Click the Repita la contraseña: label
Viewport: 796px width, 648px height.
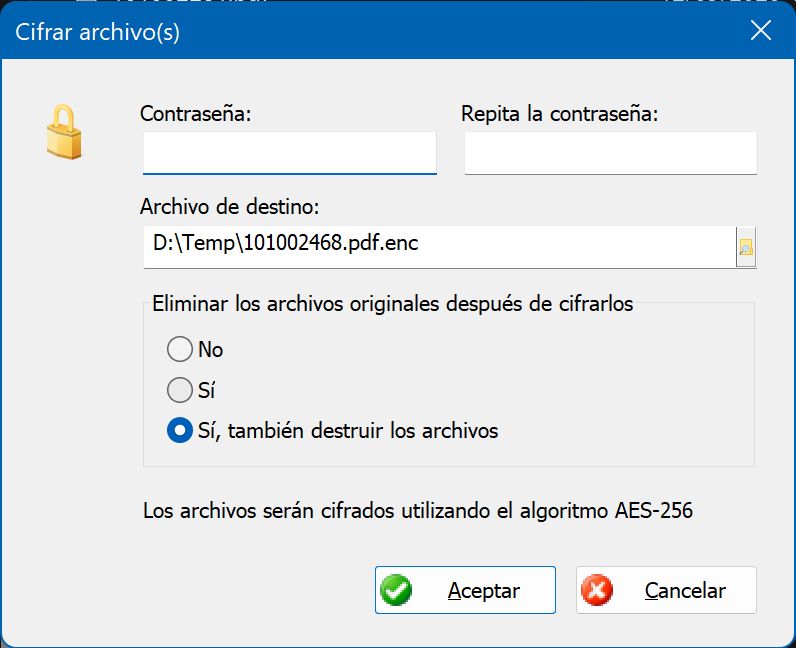coord(559,113)
